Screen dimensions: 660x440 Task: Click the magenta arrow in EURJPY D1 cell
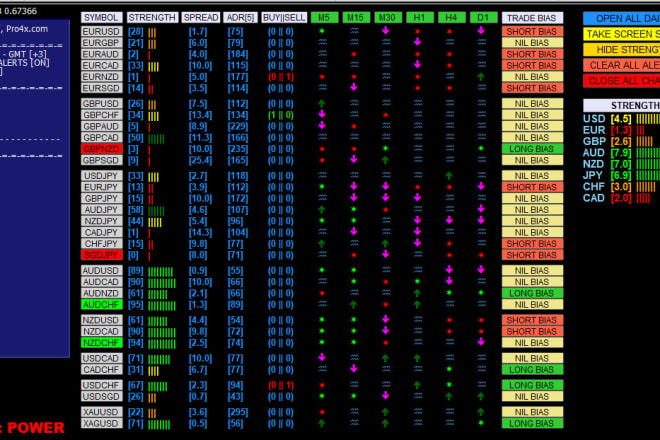point(481,187)
